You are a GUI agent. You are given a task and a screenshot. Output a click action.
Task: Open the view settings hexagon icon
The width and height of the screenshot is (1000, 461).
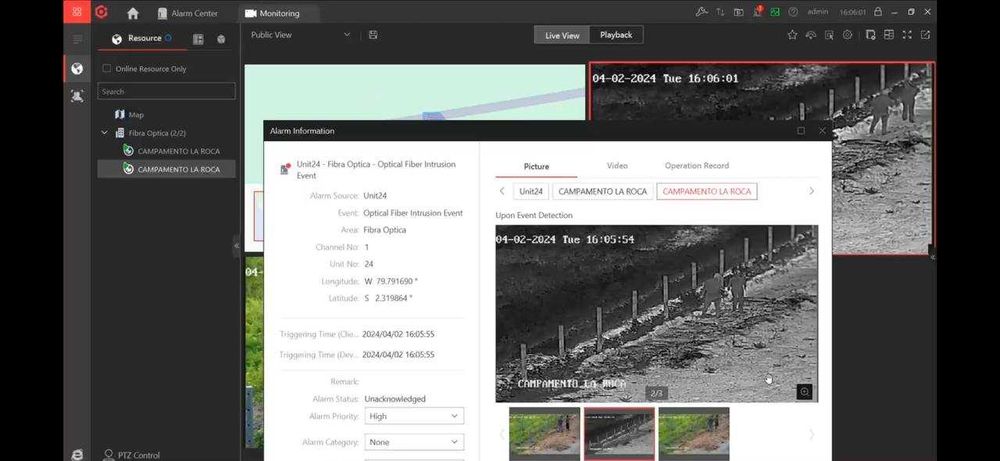point(848,35)
